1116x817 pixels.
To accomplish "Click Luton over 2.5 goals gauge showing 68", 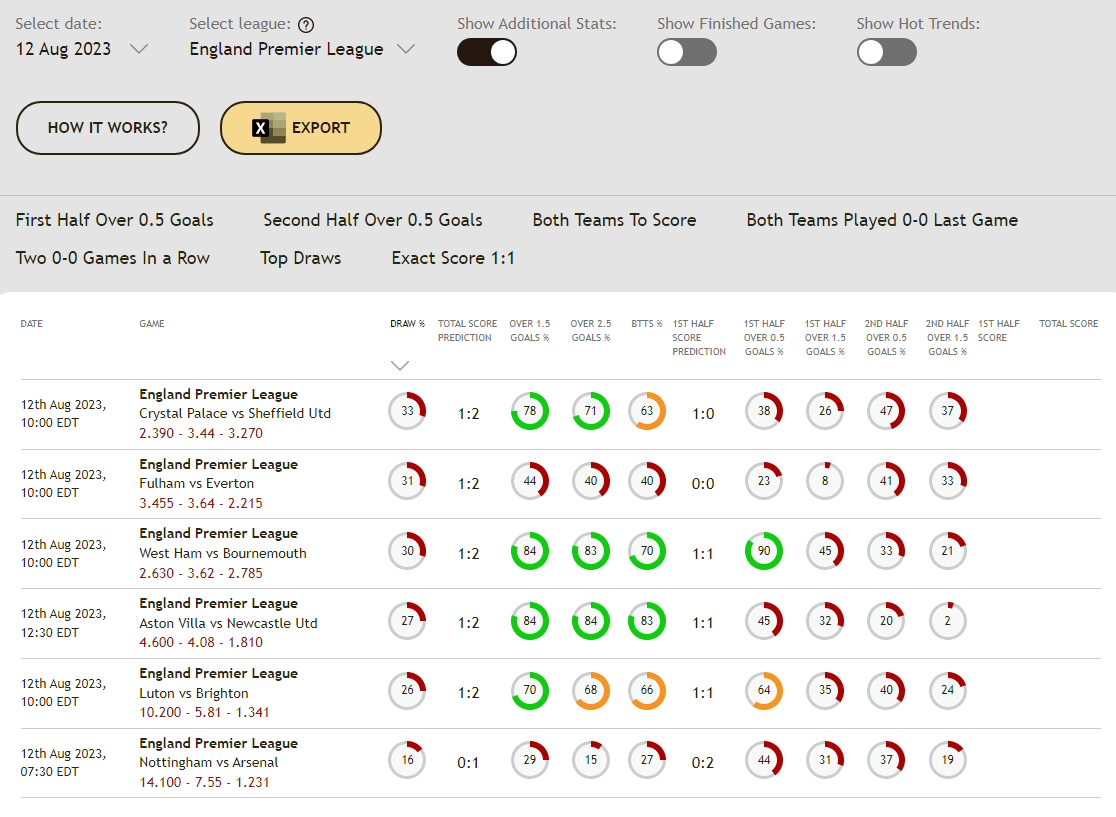I will point(591,691).
